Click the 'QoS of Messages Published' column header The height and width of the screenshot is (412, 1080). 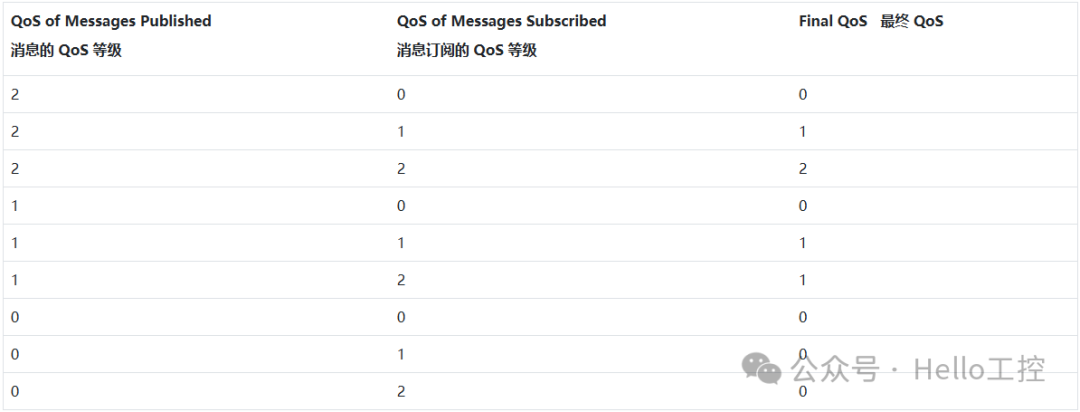[x=111, y=20]
